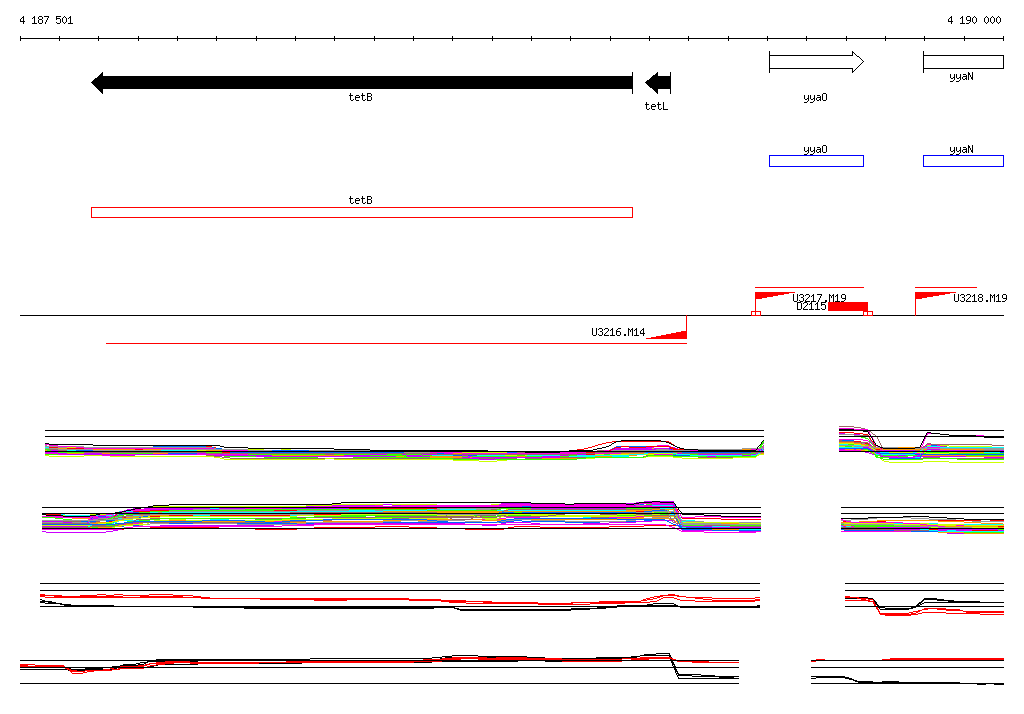Click the tetB label above red rectangle

[x=360, y=200]
